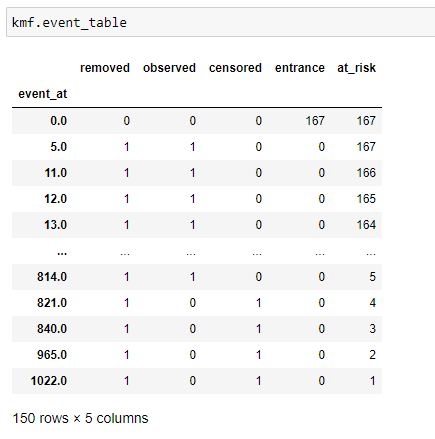Click the row index 13.0
The width and height of the screenshot is (435, 439).
pyautogui.click(x=56, y=225)
